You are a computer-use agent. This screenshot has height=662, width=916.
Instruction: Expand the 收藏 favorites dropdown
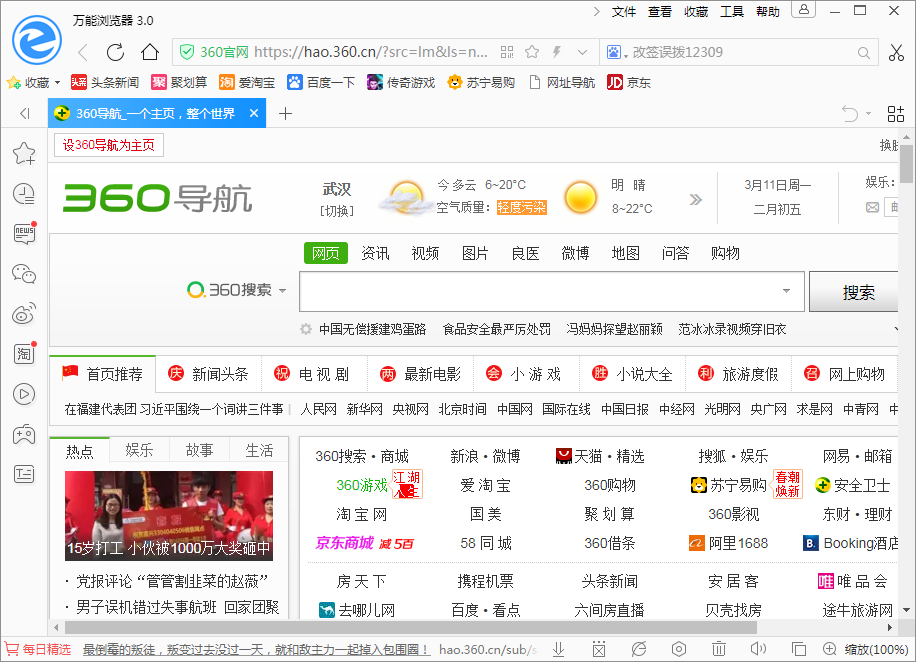tap(57, 83)
